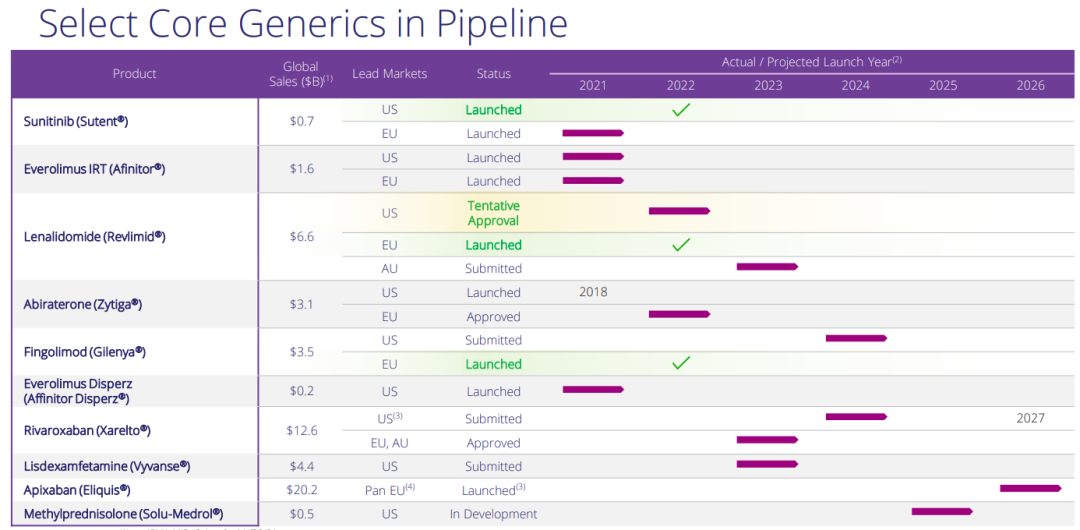Click the Sunitinib (Sutent) product name

pyautogui.click(x=76, y=121)
